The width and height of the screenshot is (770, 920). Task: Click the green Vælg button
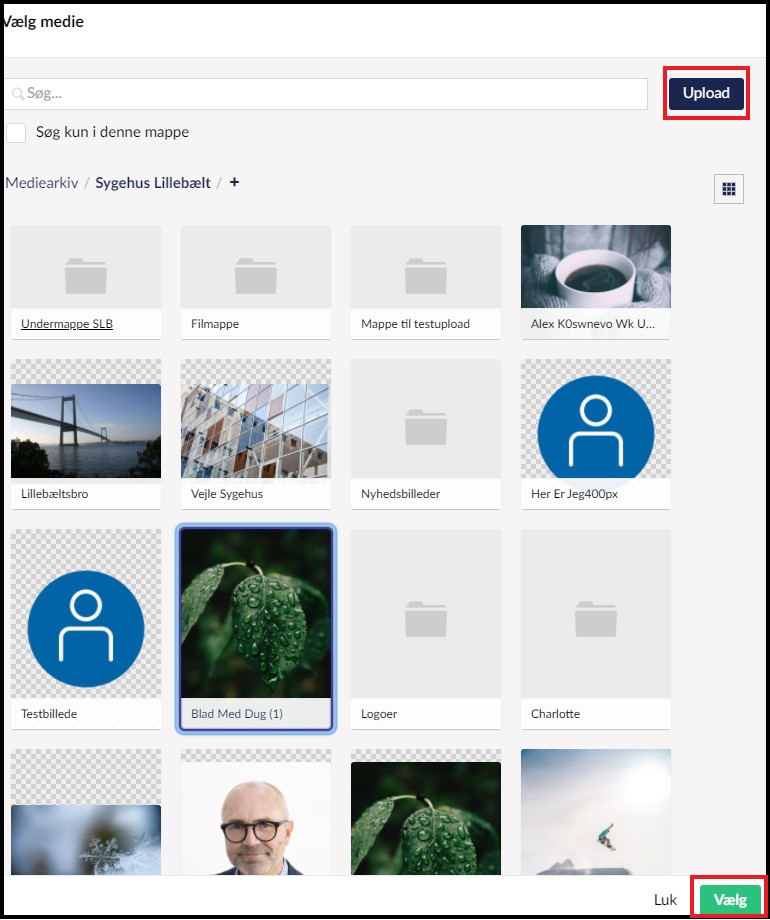point(730,899)
